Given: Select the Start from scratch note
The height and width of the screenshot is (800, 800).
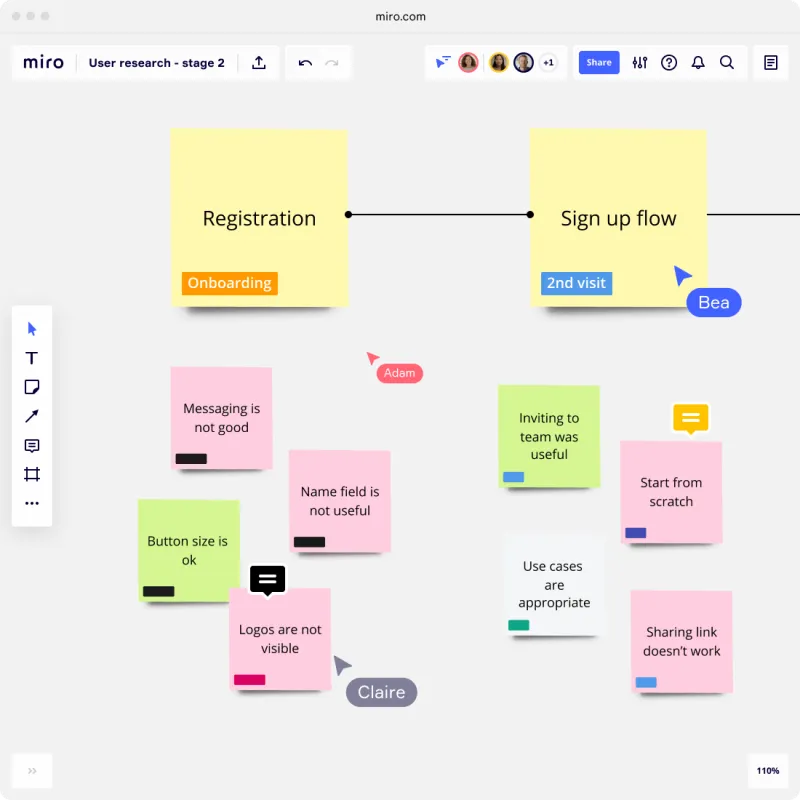Looking at the screenshot, I should pos(671,492).
